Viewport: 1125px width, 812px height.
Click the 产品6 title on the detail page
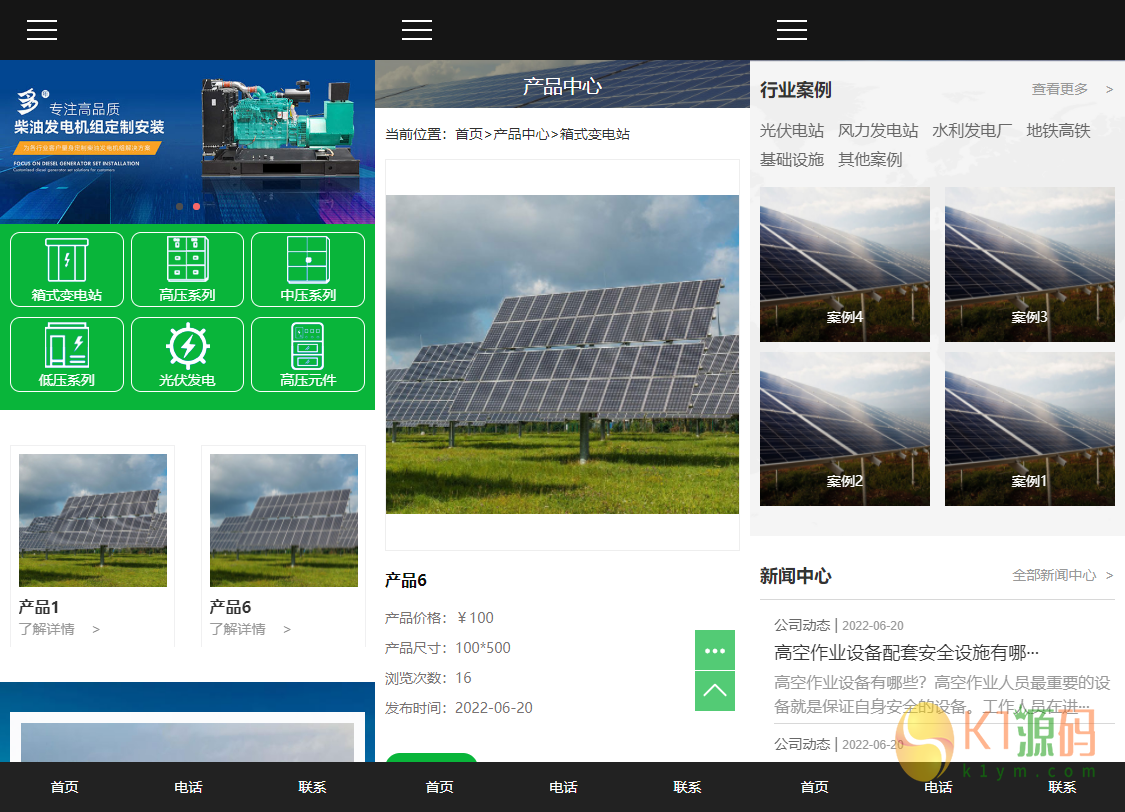pos(405,580)
